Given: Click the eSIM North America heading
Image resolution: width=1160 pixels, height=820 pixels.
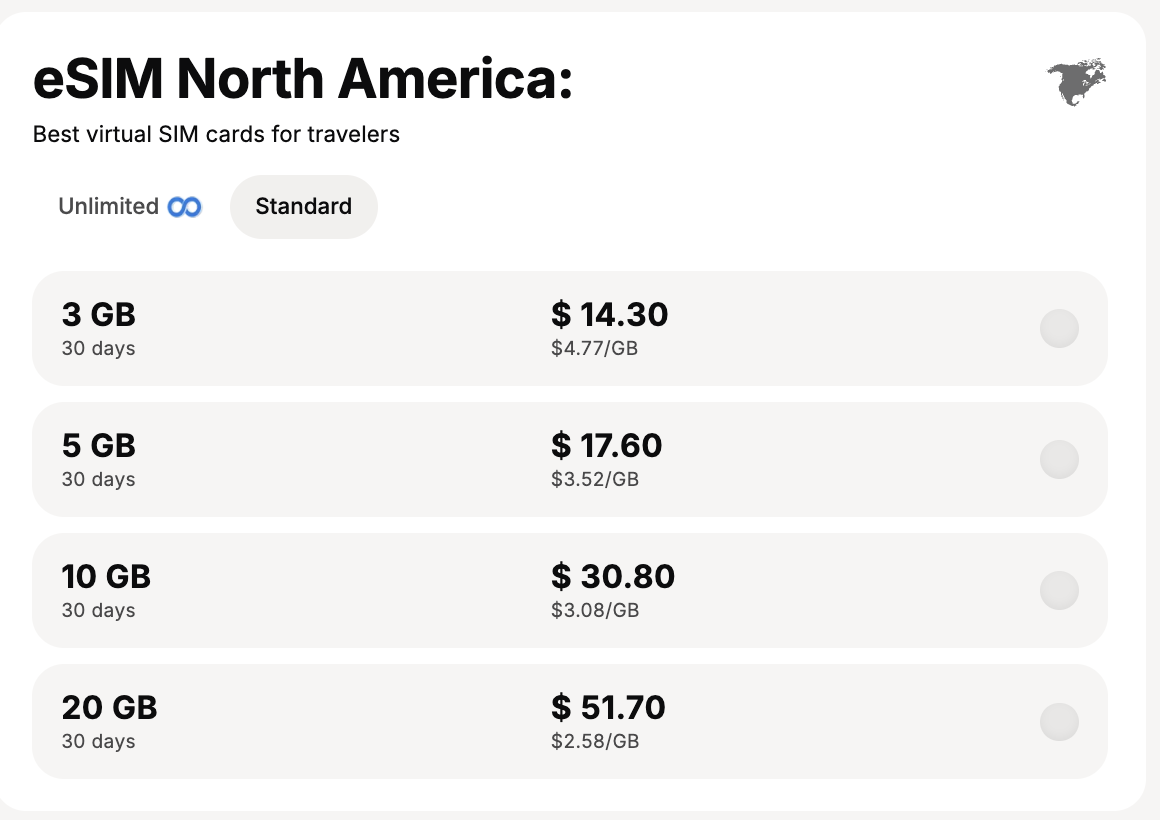Looking at the screenshot, I should click(x=303, y=78).
